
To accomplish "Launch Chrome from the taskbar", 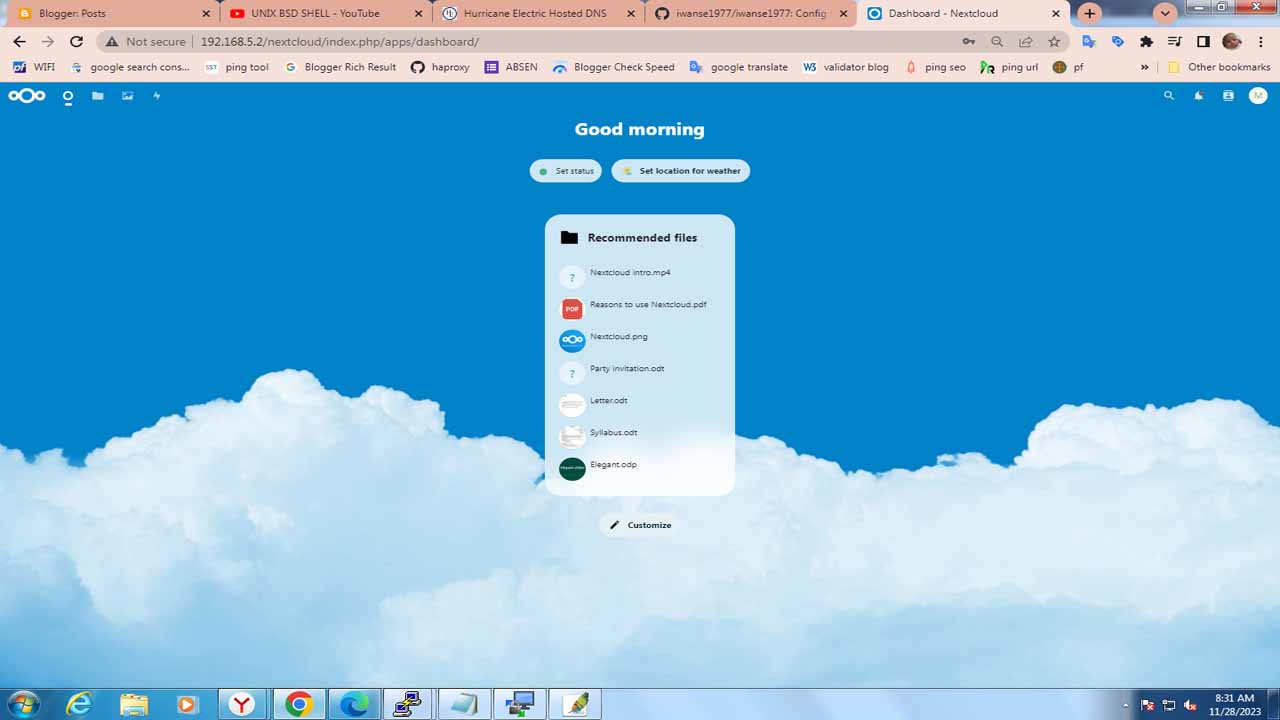I will click(x=298, y=703).
